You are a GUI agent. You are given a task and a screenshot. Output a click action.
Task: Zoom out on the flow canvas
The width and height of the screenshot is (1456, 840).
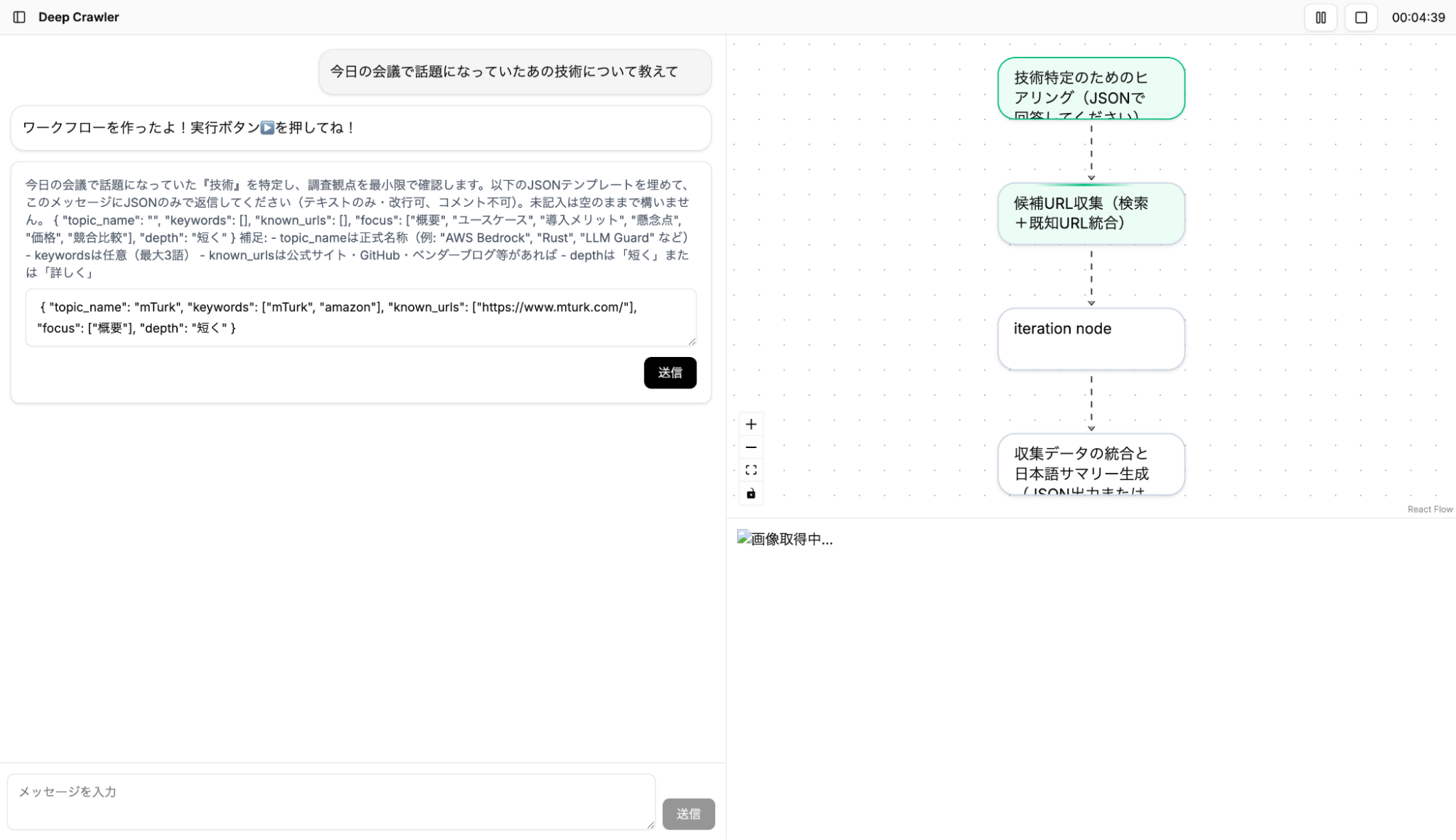pos(751,447)
